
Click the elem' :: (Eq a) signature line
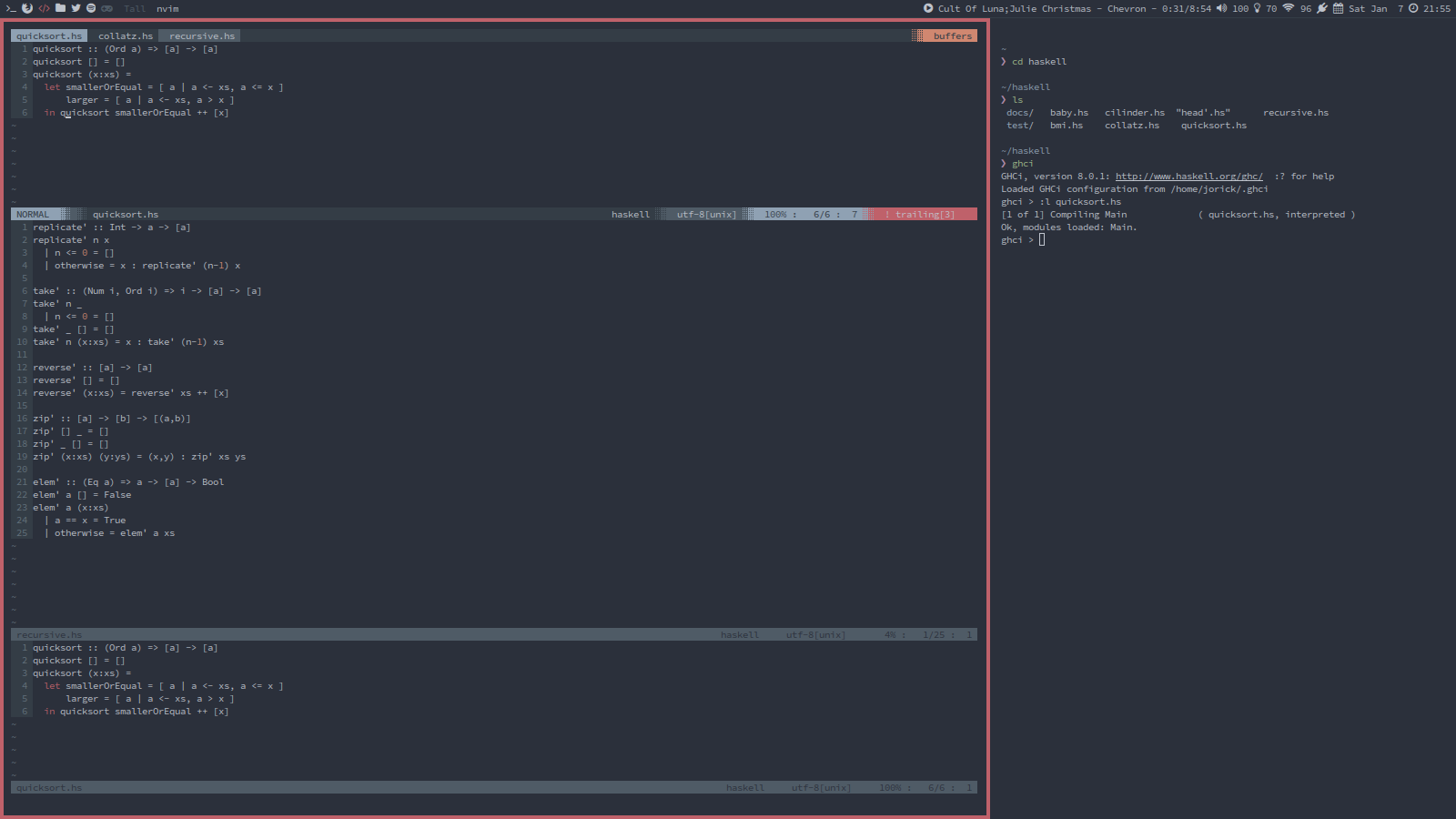click(128, 482)
